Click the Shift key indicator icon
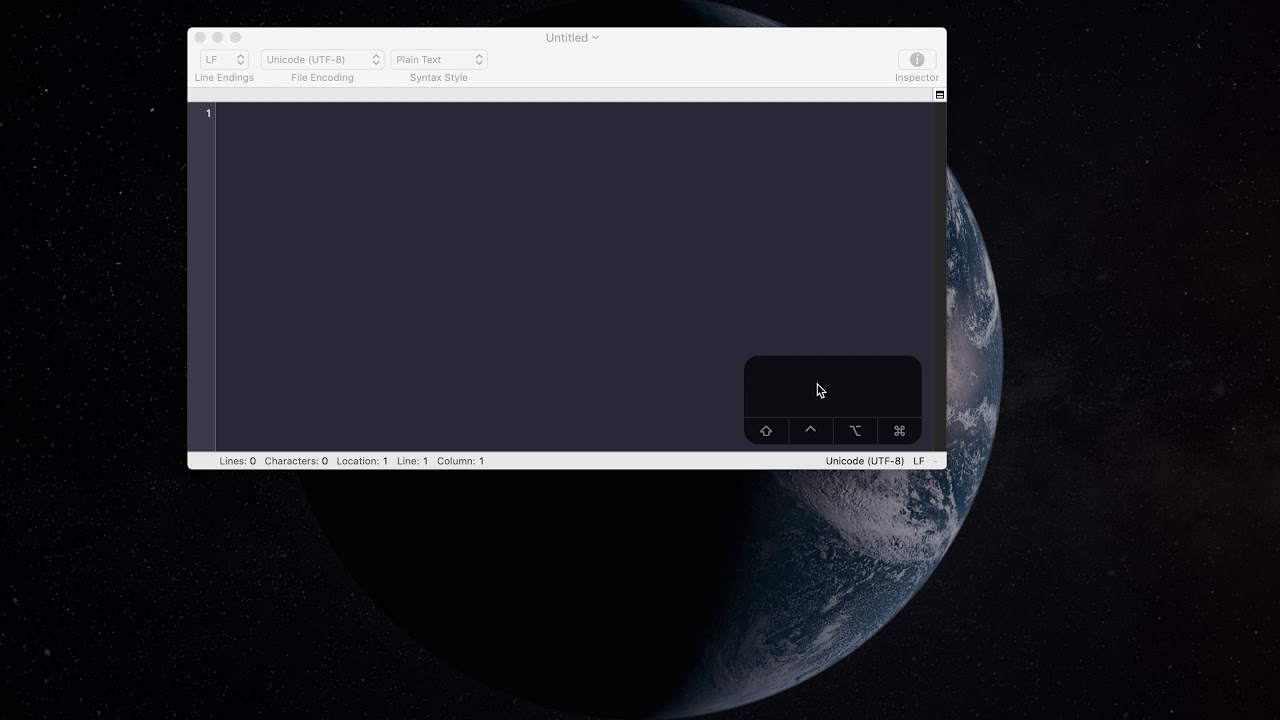1280x720 pixels. [766, 431]
